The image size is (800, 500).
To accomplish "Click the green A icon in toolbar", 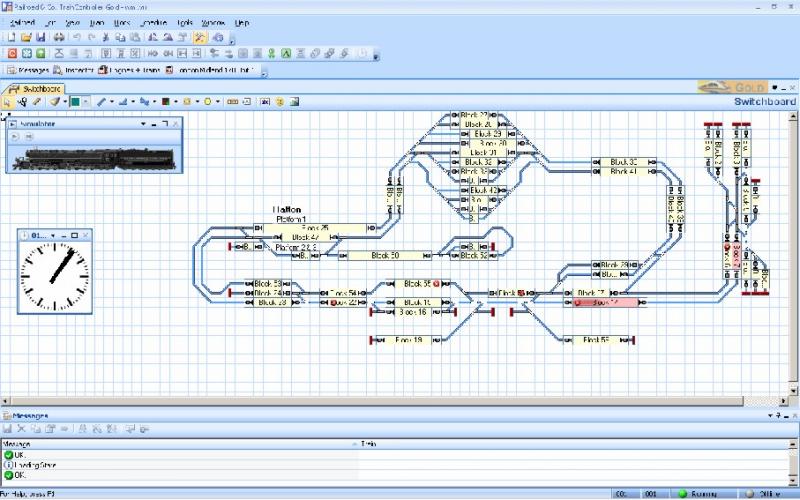I will click(285, 53).
